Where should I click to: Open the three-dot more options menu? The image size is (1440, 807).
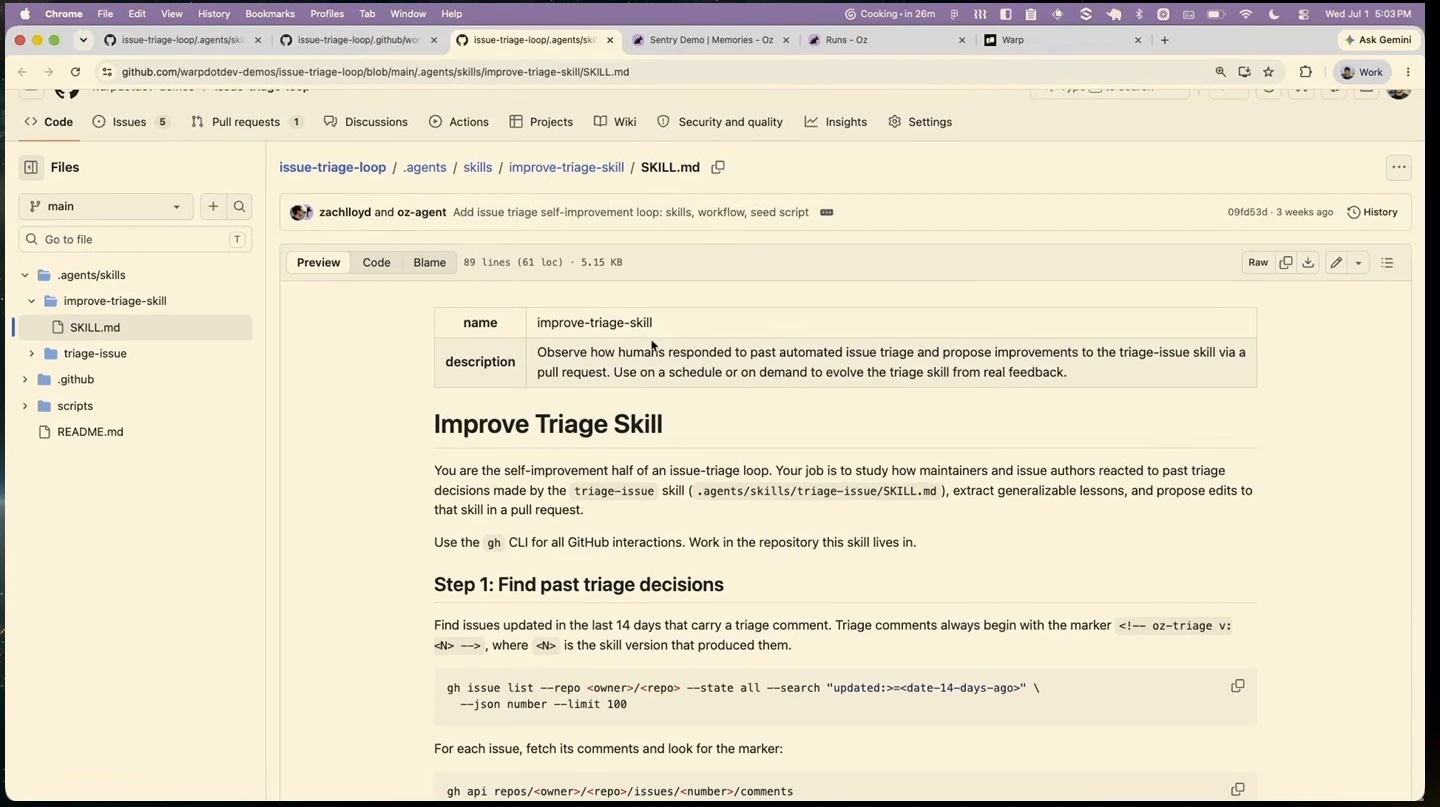[x=1399, y=167]
